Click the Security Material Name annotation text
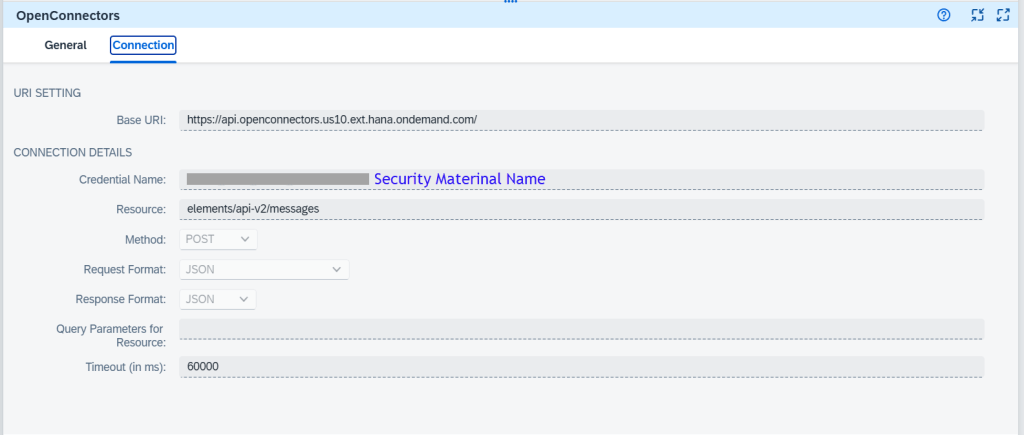The width and height of the screenshot is (1024, 435). (459, 179)
